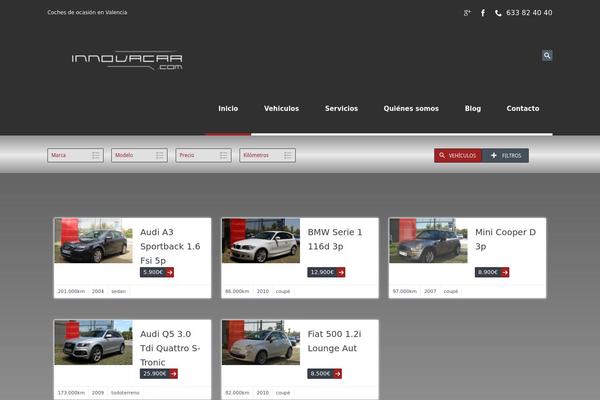The image size is (600, 400).
Task: Open the BMW Serie 1 116d 3p listing
Action: tap(335, 239)
